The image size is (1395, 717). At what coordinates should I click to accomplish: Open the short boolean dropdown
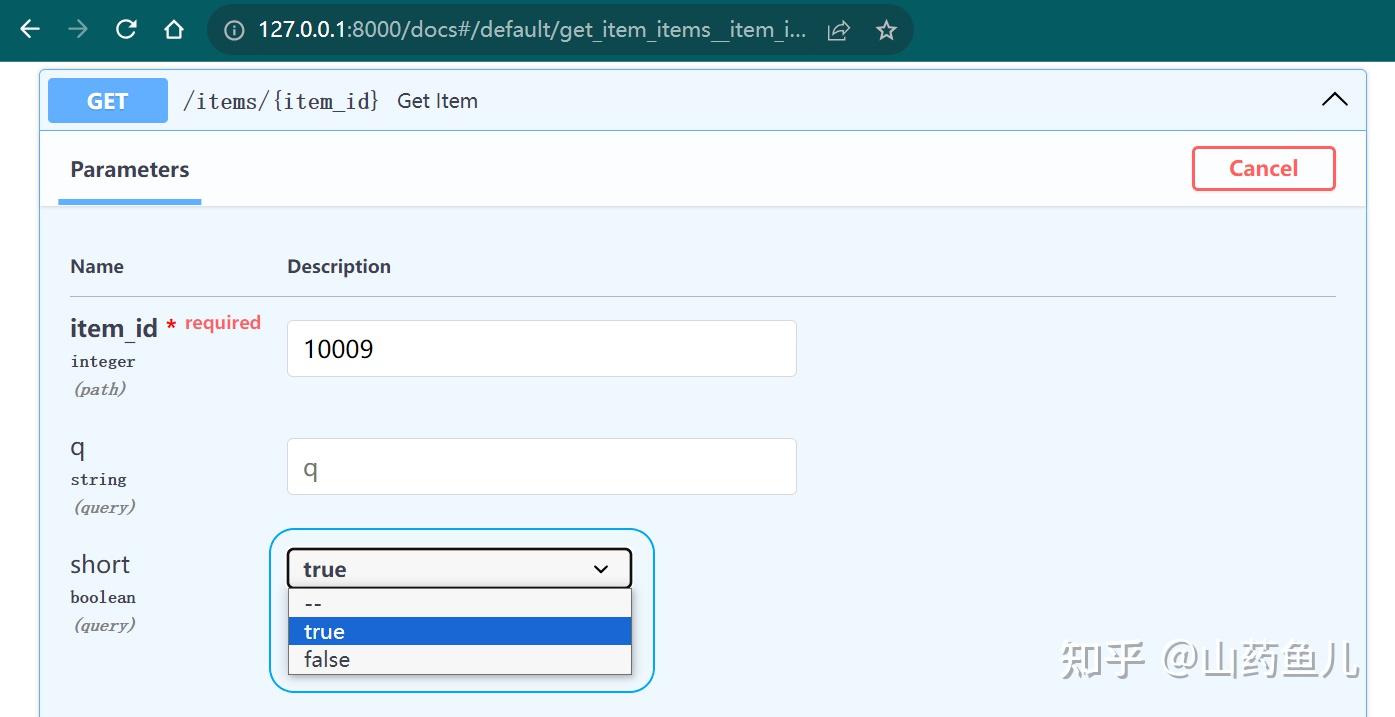[460, 569]
